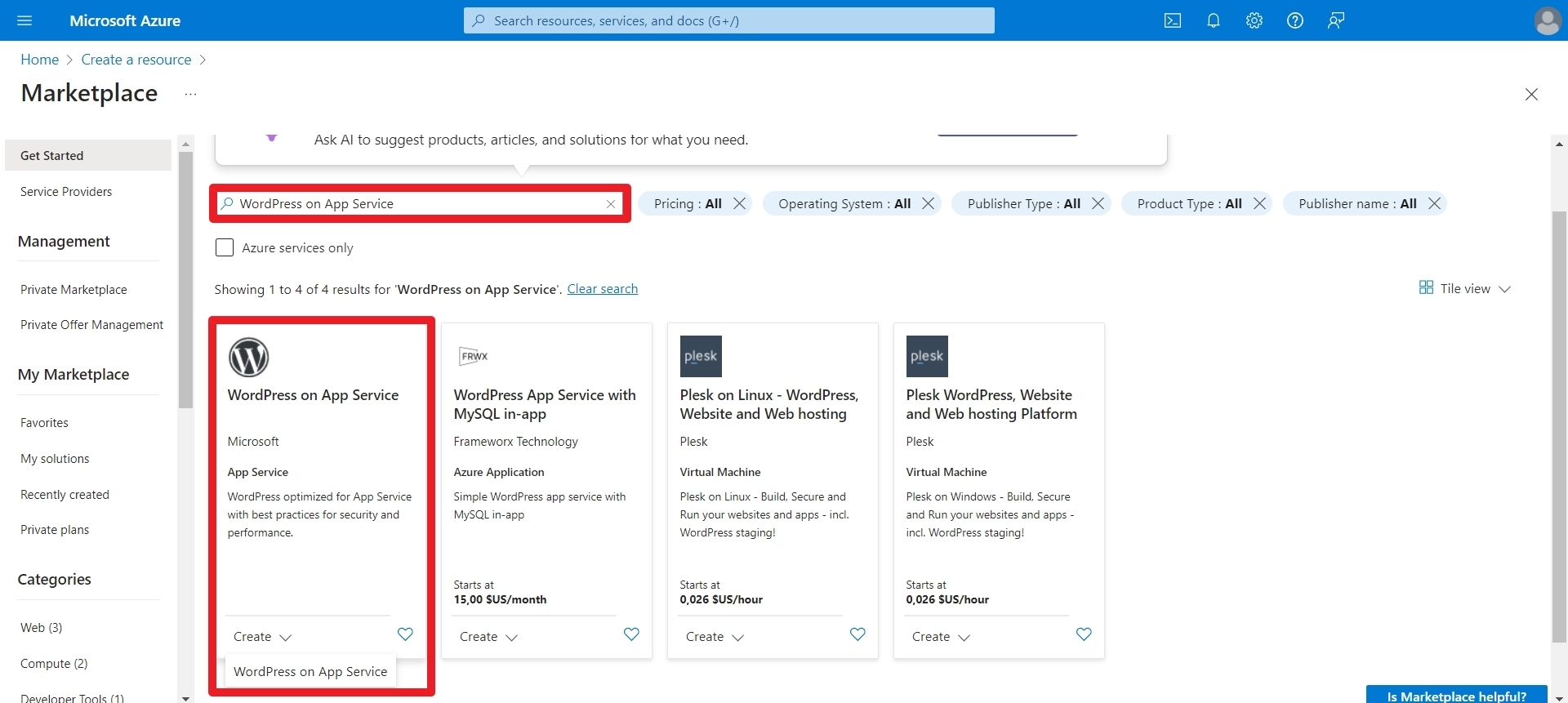The width and height of the screenshot is (1568, 703).
Task: Open Favorites under My Marketplace
Action: (44, 423)
